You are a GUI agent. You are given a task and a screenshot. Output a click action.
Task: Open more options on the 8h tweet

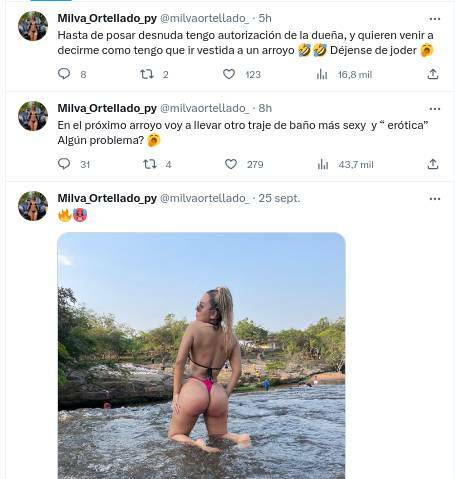click(x=435, y=109)
